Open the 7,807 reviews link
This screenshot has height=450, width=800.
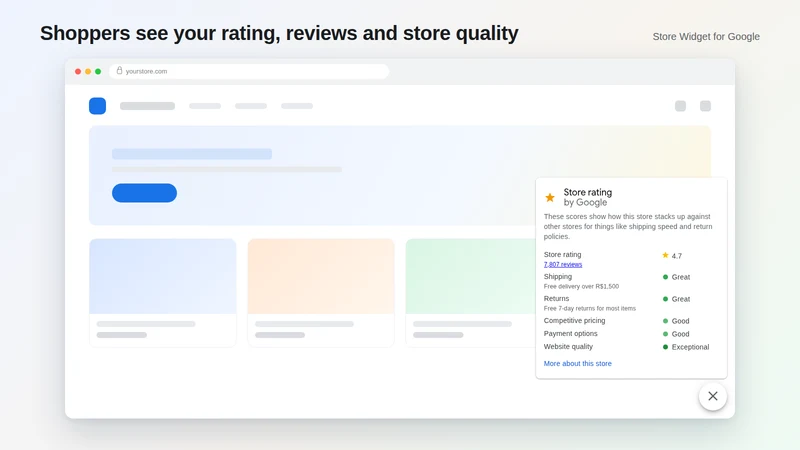(563, 264)
